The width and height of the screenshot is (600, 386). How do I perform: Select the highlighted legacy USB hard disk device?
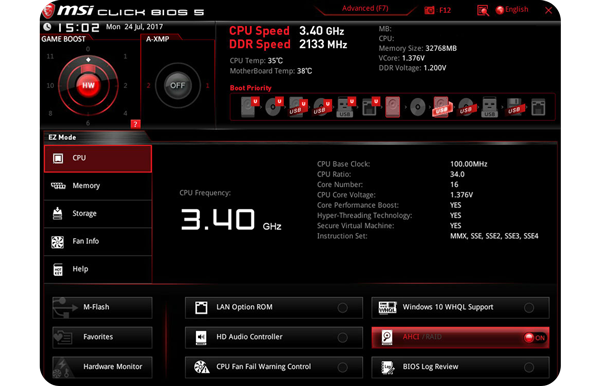[x=441, y=107]
